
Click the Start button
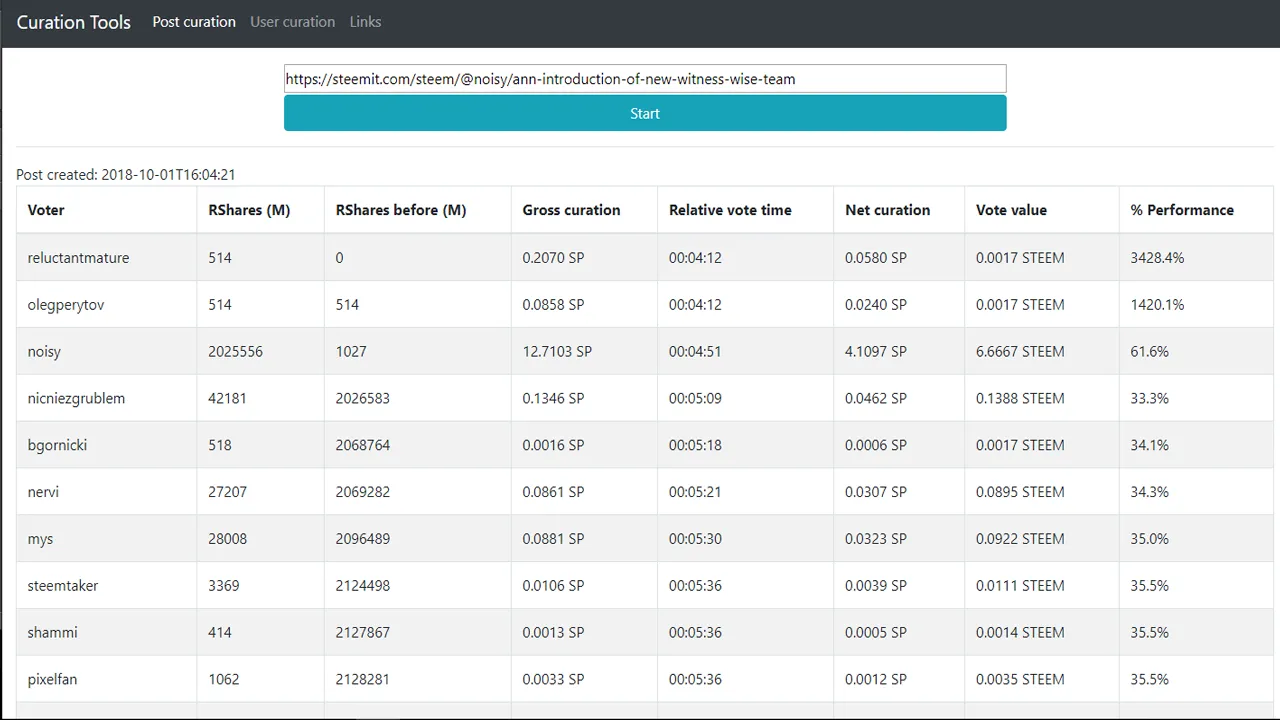click(x=645, y=113)
